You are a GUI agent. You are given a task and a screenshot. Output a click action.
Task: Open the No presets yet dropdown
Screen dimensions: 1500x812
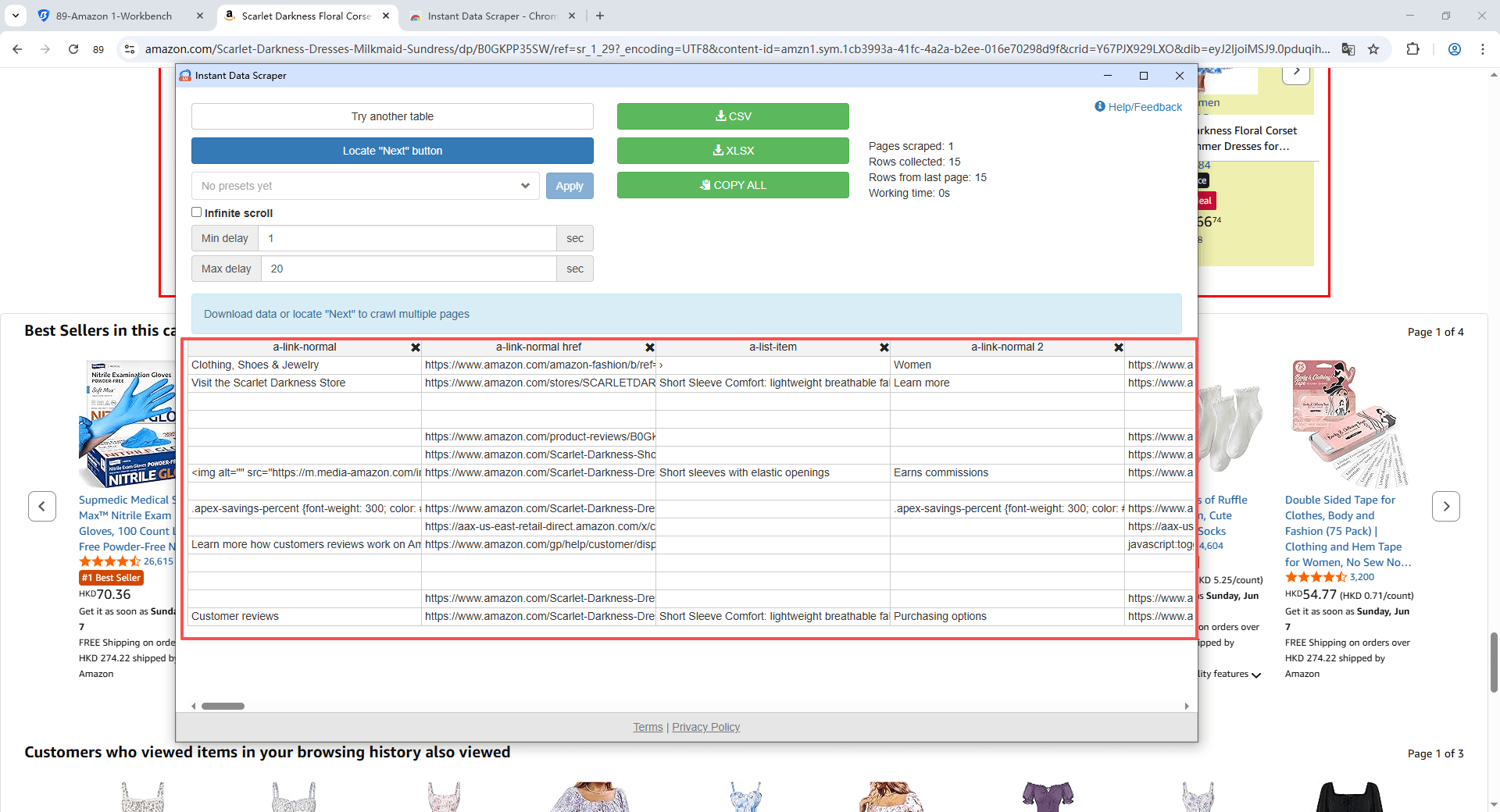pos(365,186)
